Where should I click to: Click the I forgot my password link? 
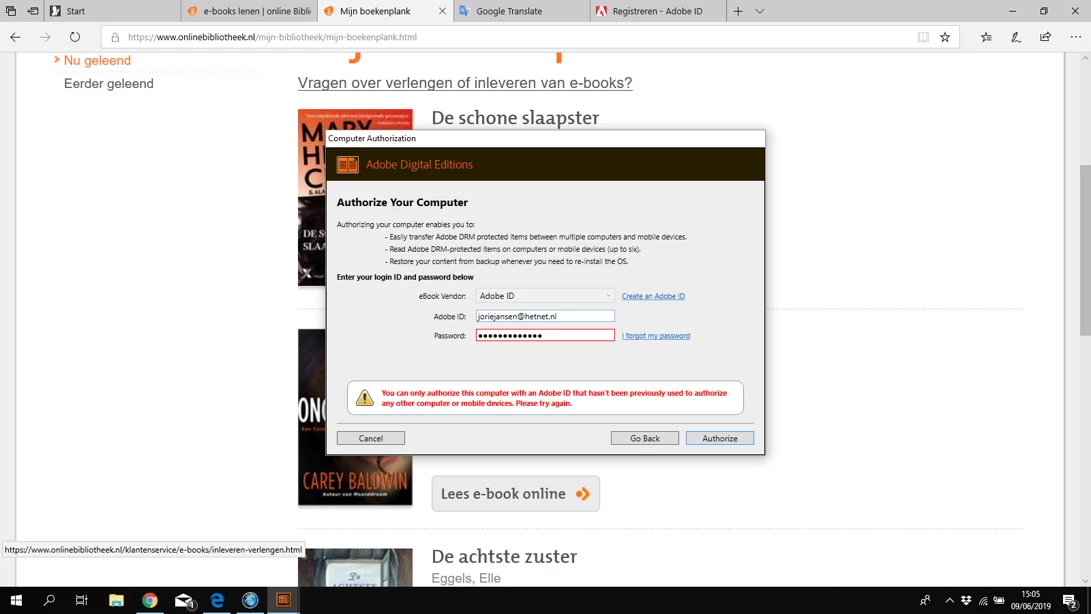click(655, 336)
